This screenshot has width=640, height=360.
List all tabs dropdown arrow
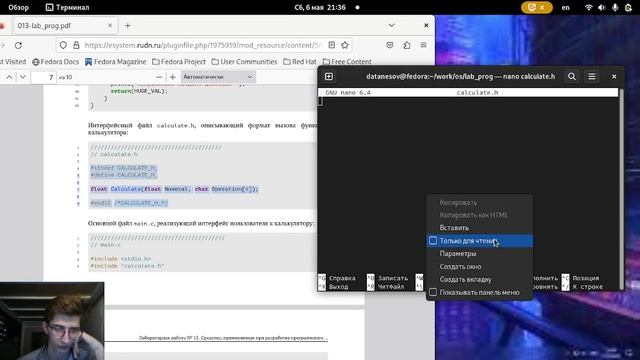(391, 25)
